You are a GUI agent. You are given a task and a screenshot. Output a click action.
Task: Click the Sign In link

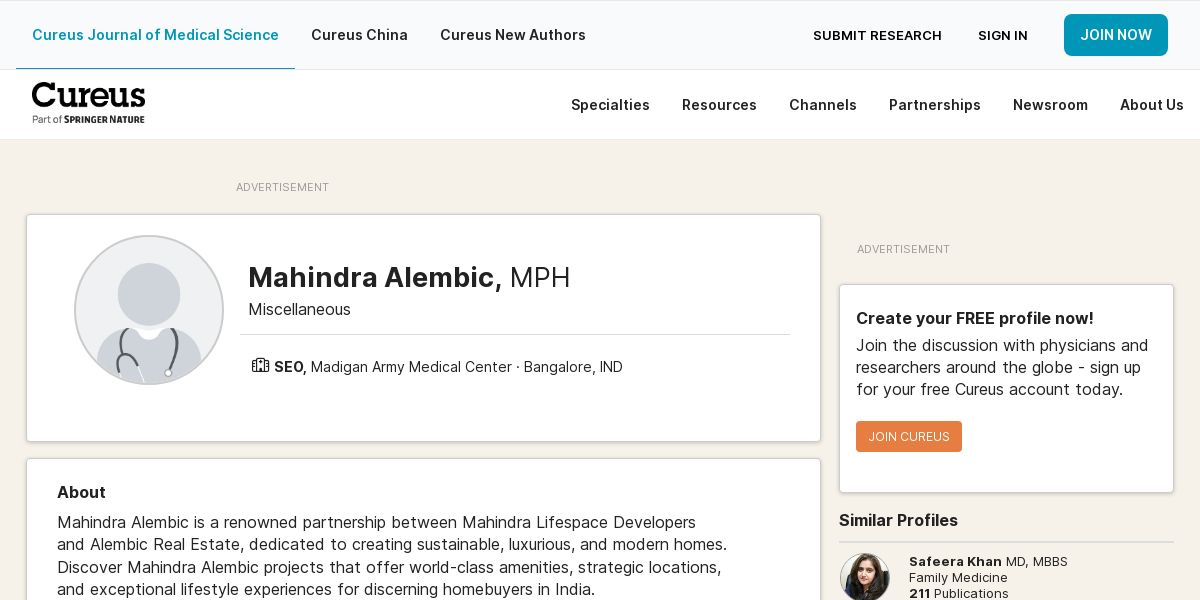click(1002, 35)
